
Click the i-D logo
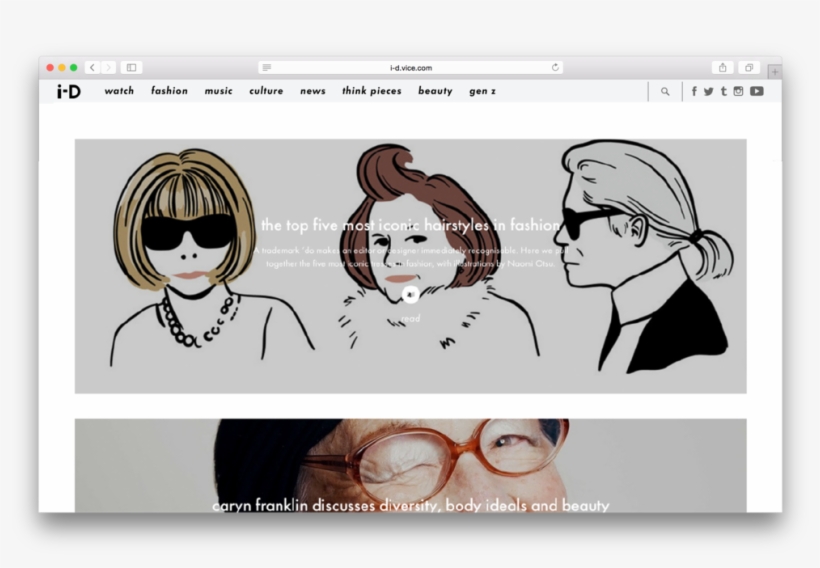pyautogui.click(x=69, y=92)
